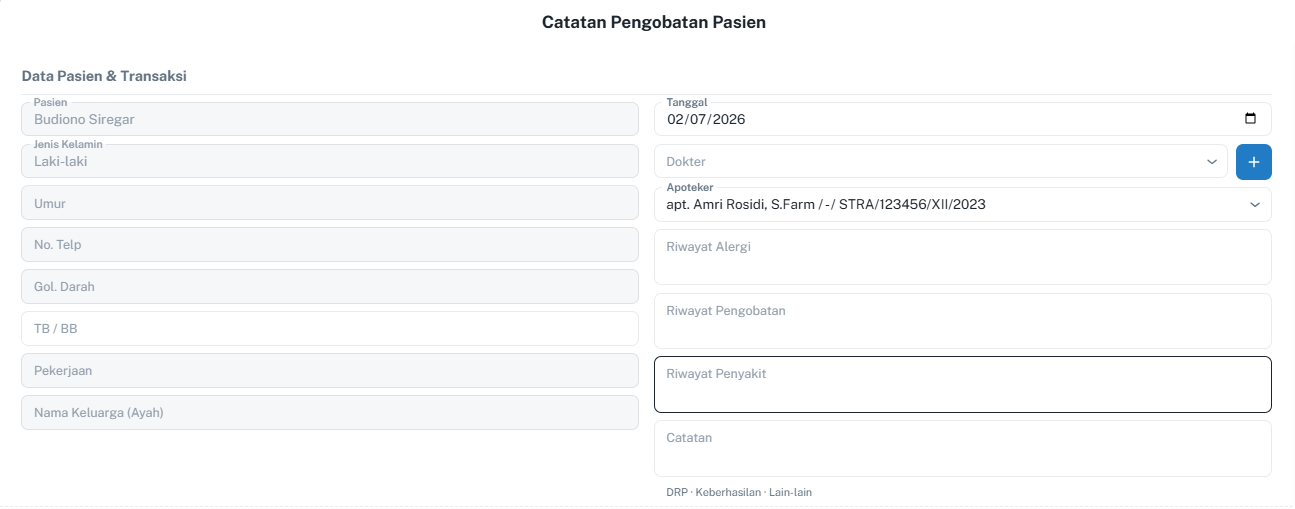Image resolution: width=1295 pixels, height=509 pixels.
Task: Click the Umur input field
Action: (x=330, y=203)
